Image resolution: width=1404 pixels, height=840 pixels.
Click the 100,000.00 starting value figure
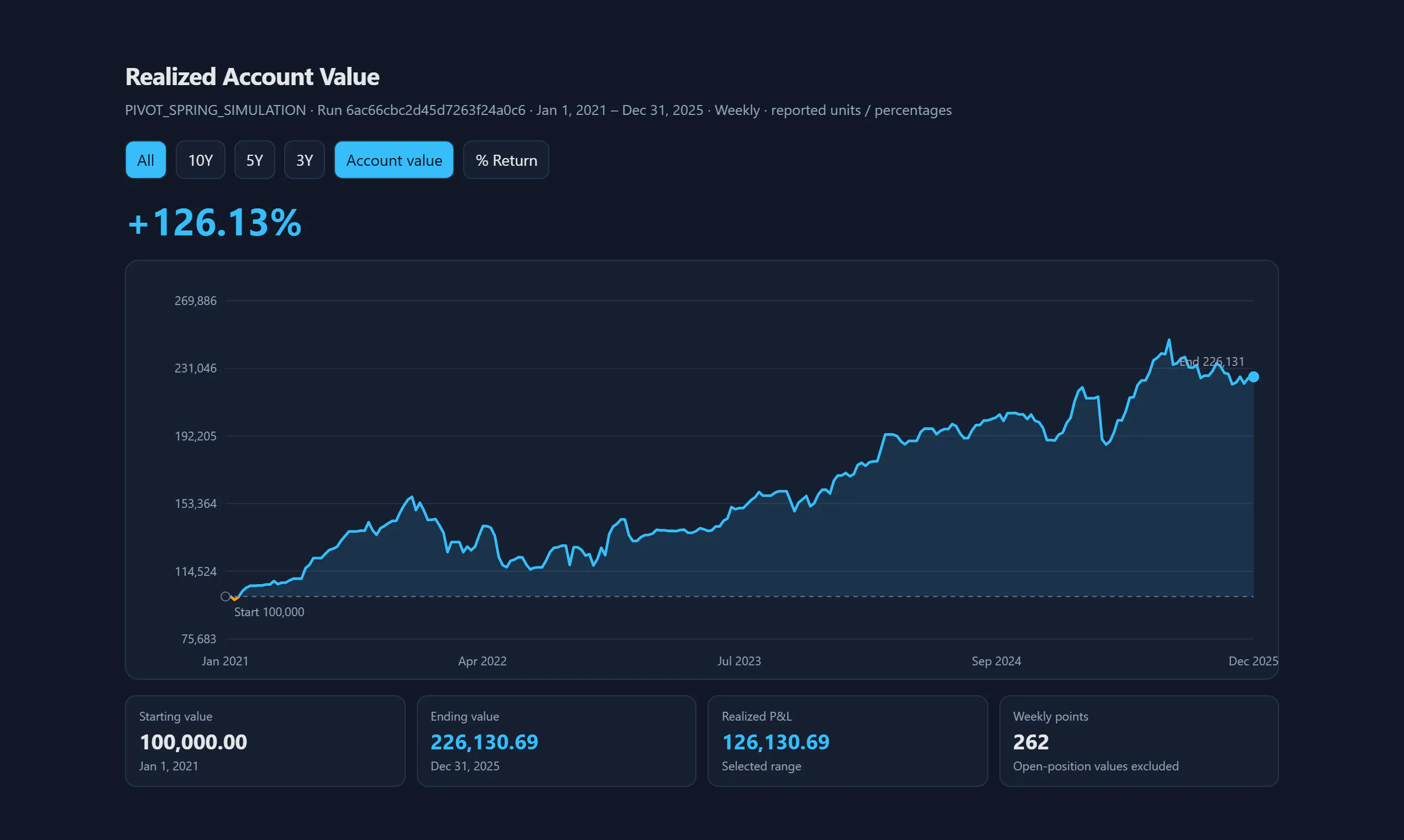coord(193,742)
